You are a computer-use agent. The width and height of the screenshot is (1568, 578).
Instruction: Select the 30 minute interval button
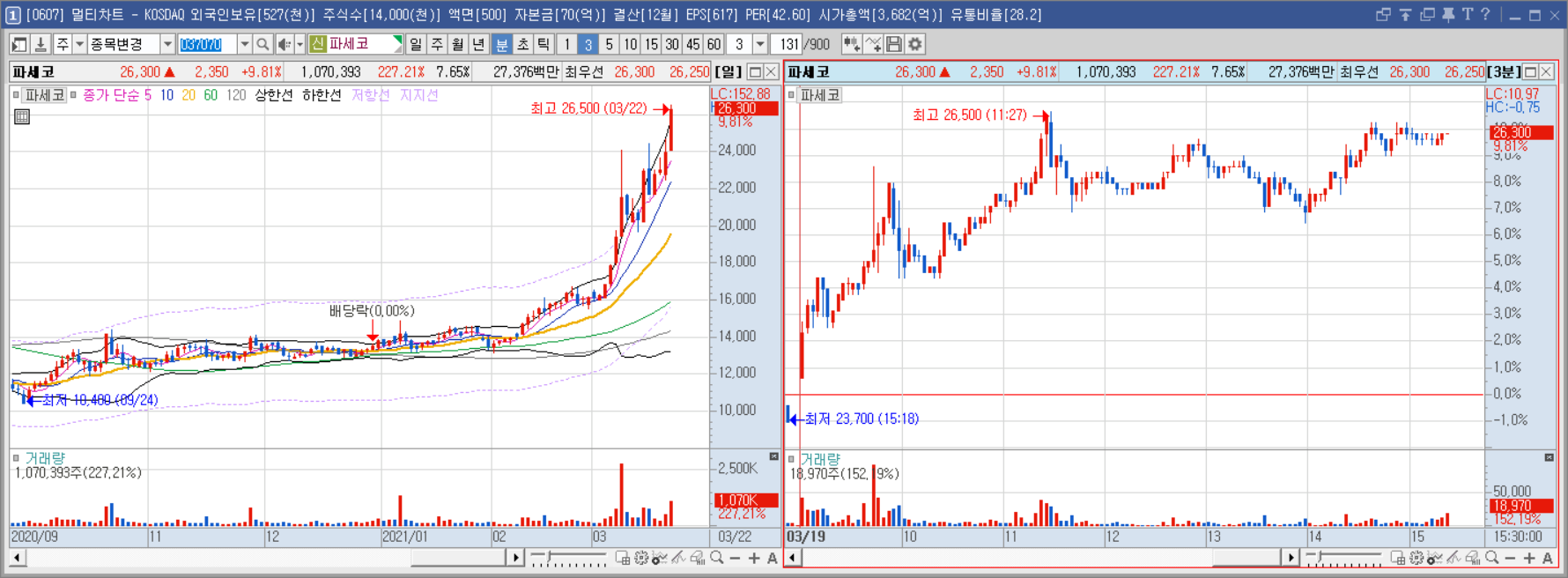coord(672,44)
